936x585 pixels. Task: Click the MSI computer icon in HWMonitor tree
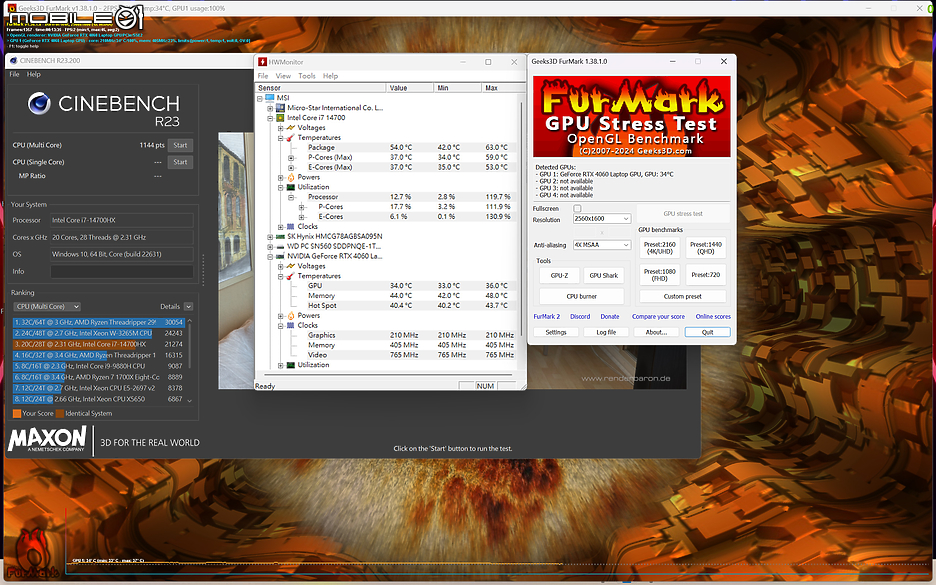(269, 98)
